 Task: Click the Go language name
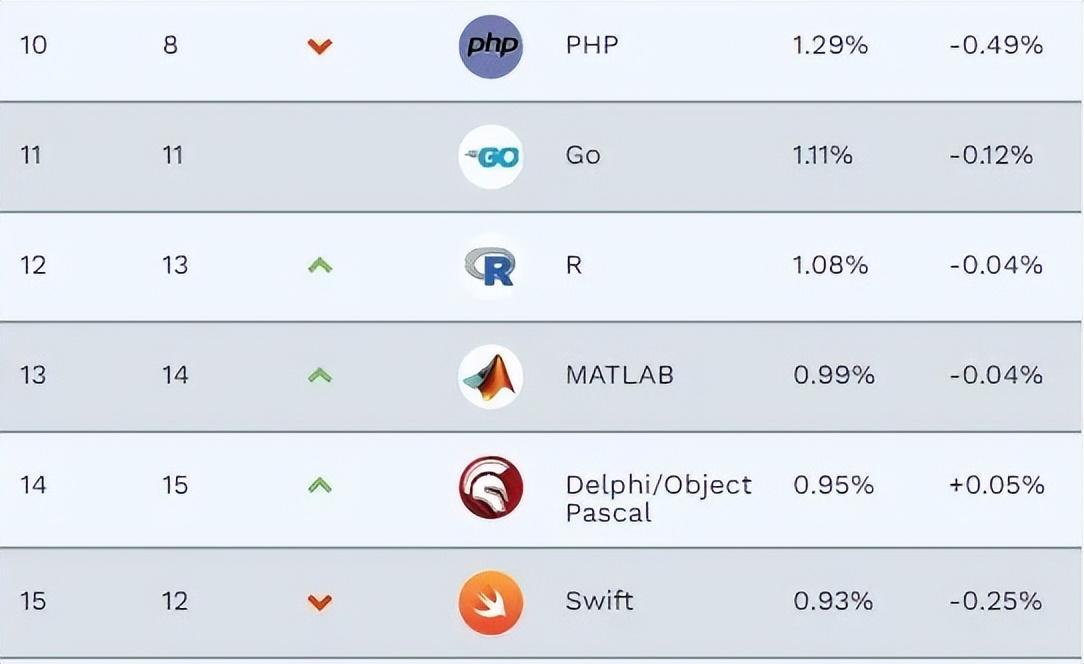583,155
